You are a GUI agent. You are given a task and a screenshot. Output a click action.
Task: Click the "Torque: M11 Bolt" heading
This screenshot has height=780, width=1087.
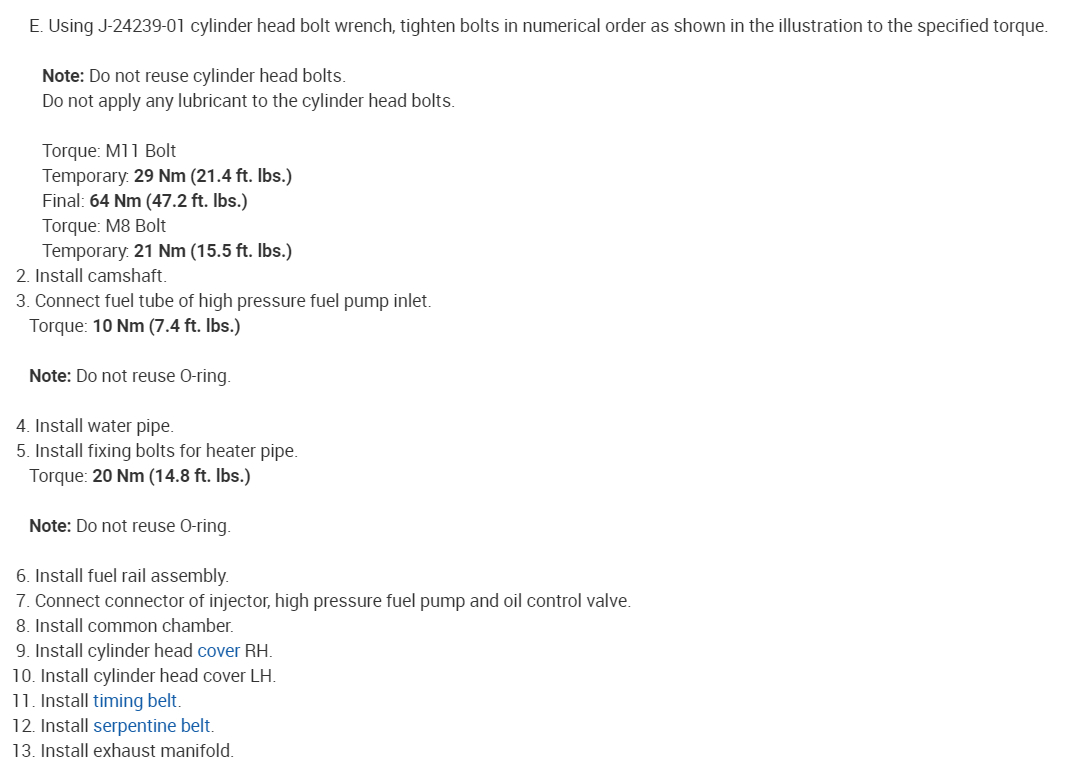[x=109, y=151]
